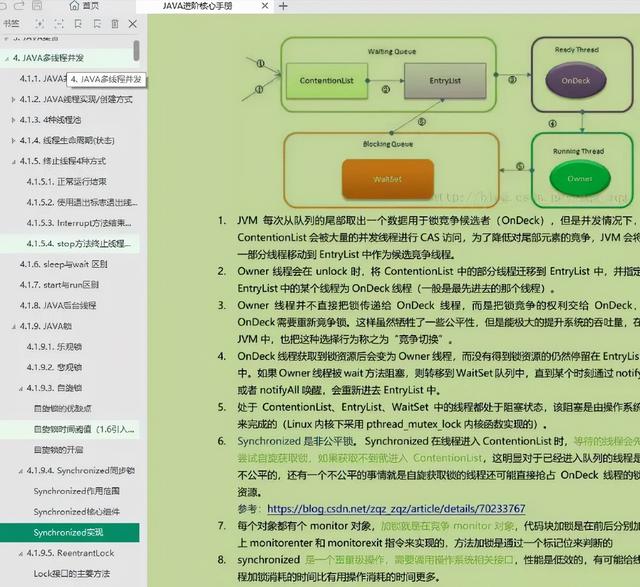Click the EntryList box in diagram
This screenshot has height=587, width=640.
click(445, 81)
